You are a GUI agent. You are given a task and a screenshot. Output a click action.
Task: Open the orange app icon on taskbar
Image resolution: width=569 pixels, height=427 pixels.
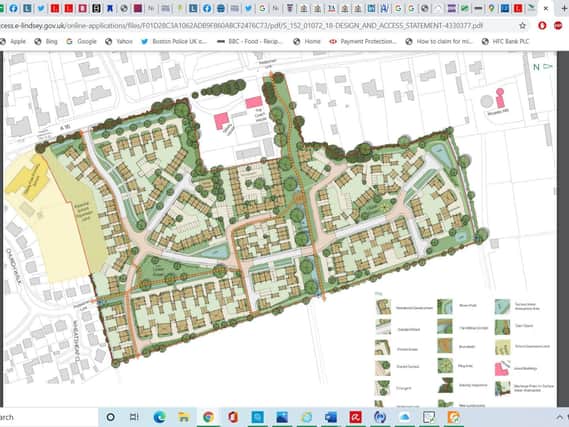pos(454,417)
